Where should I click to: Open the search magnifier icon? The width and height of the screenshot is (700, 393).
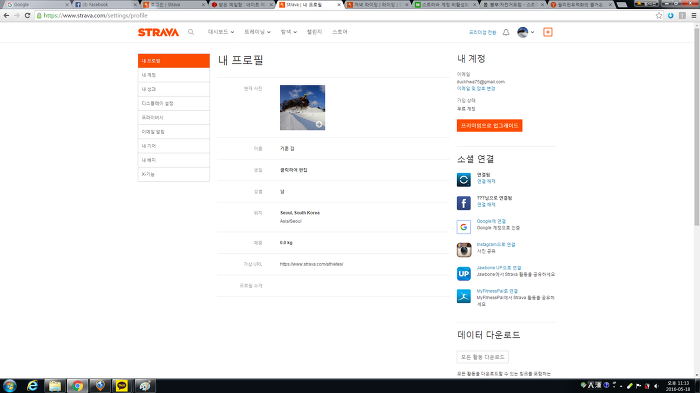tap(191, 32)
